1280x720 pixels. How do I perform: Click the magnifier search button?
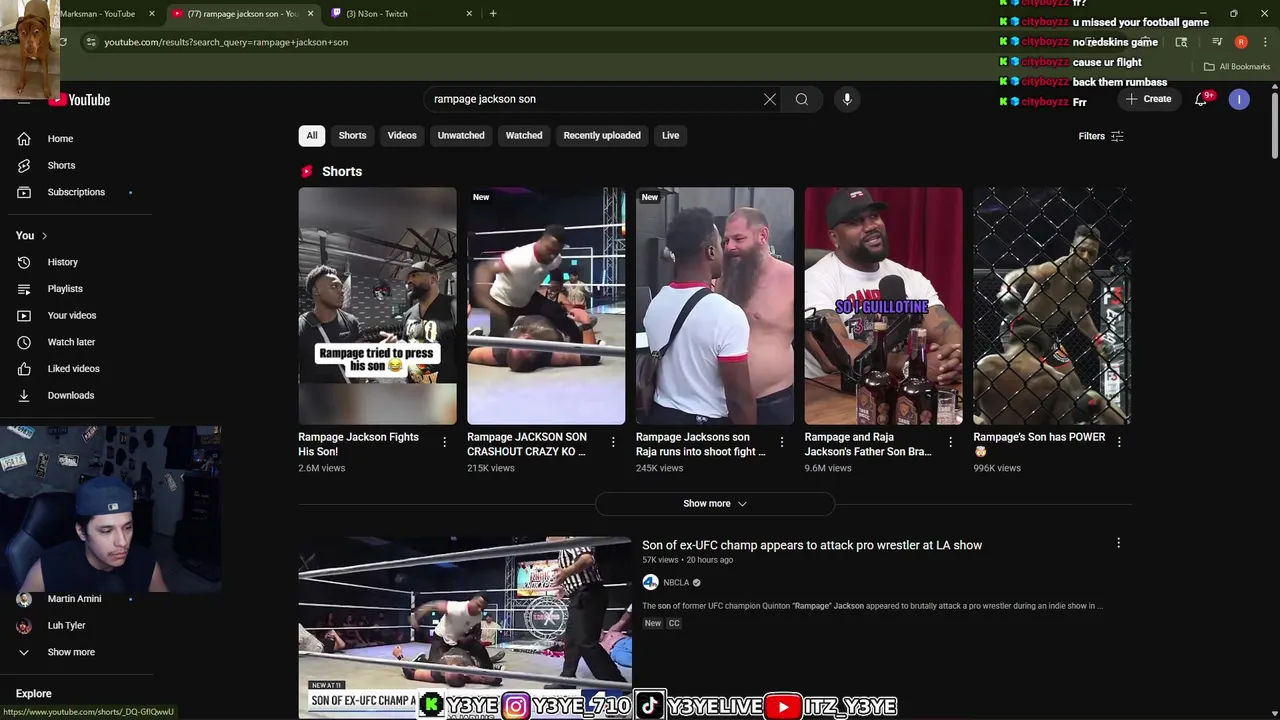coord(802,99)
